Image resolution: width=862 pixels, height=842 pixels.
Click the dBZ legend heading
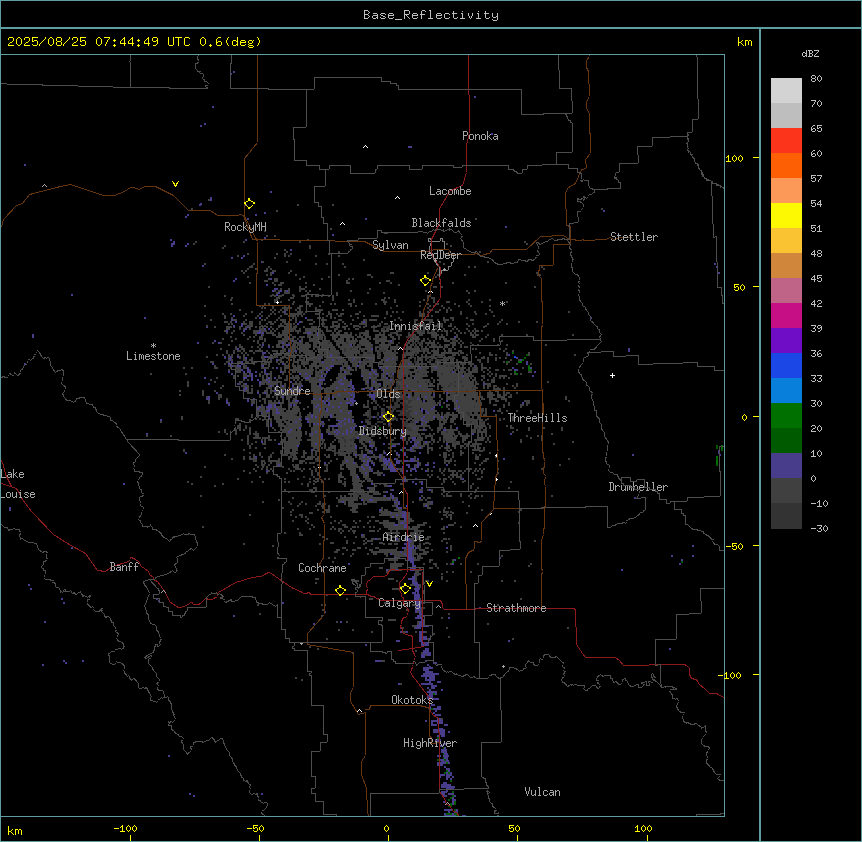tap(810, 53)
